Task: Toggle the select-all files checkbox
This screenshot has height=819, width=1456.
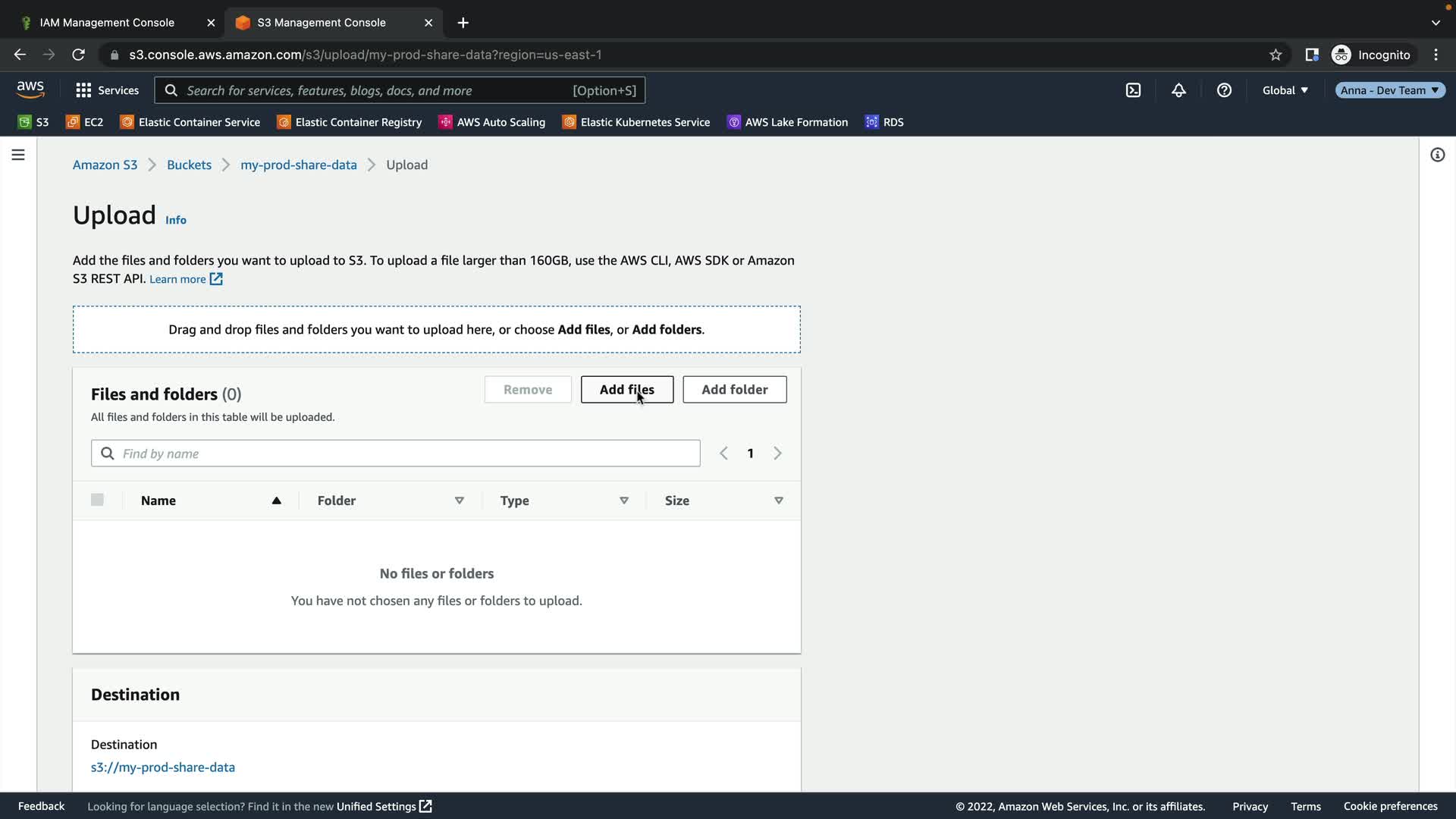Action: pyautogui.click(x=97, y=500)
